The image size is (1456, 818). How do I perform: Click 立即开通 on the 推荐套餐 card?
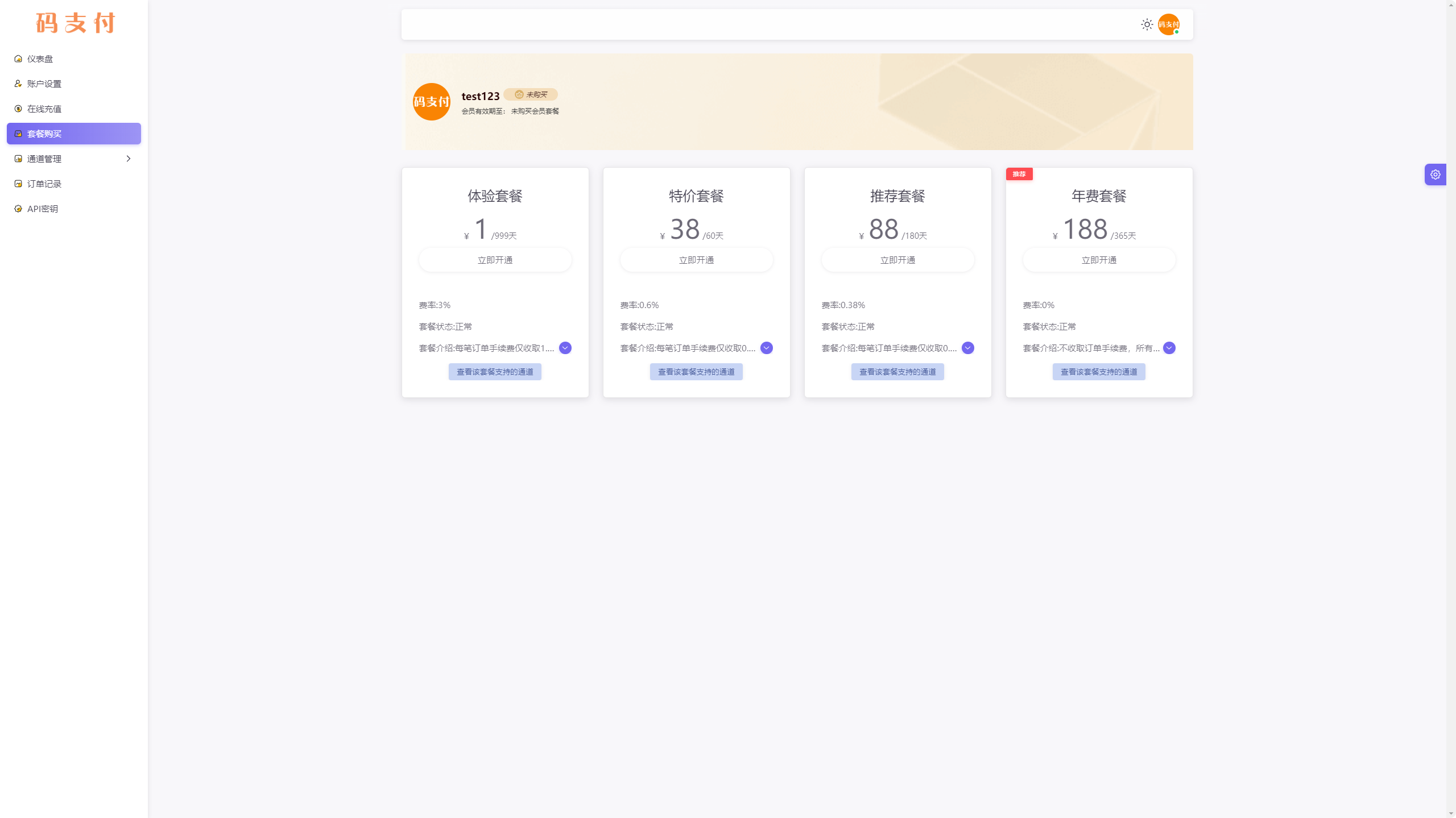[x=897, y=259]
